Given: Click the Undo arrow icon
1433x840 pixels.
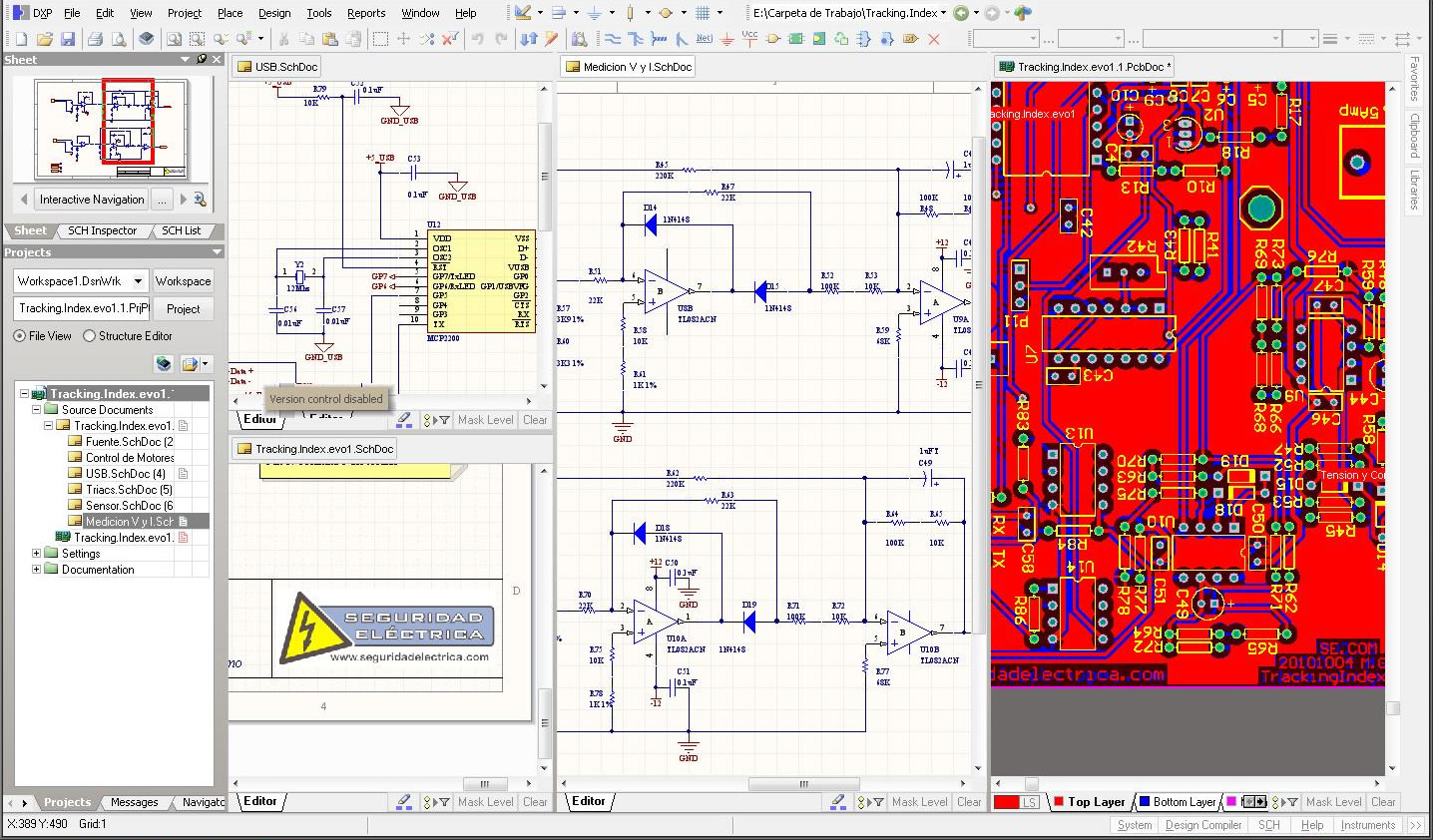Looking at the screenshot, I should tap(477, 39).
